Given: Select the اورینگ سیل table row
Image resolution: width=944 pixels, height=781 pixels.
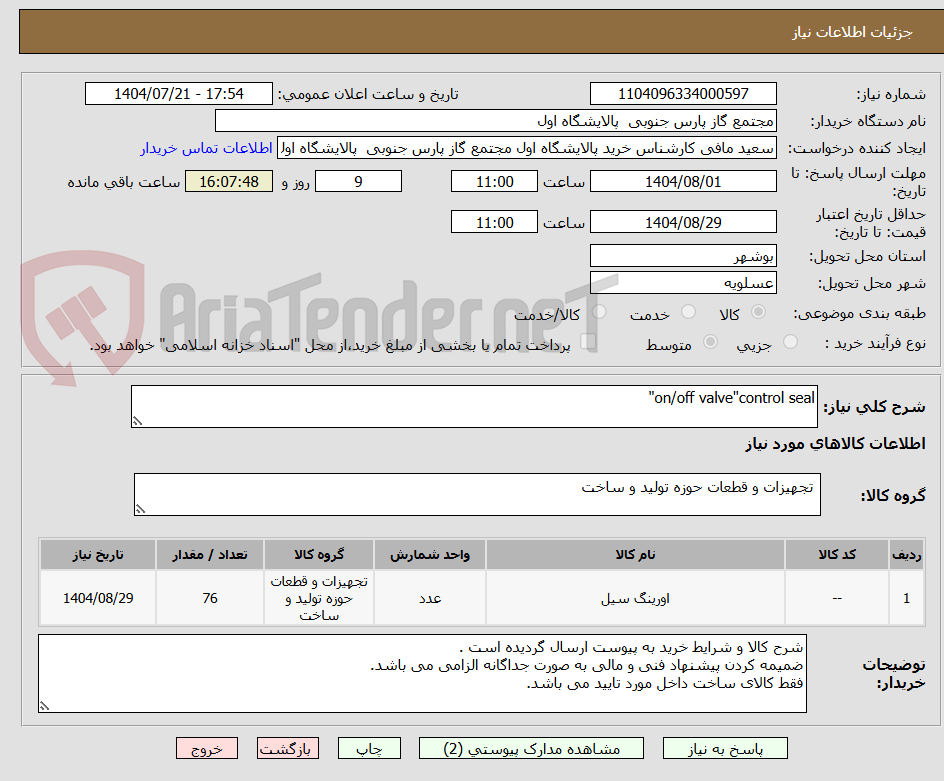Looking at the screenshot, I should point(640,598).
